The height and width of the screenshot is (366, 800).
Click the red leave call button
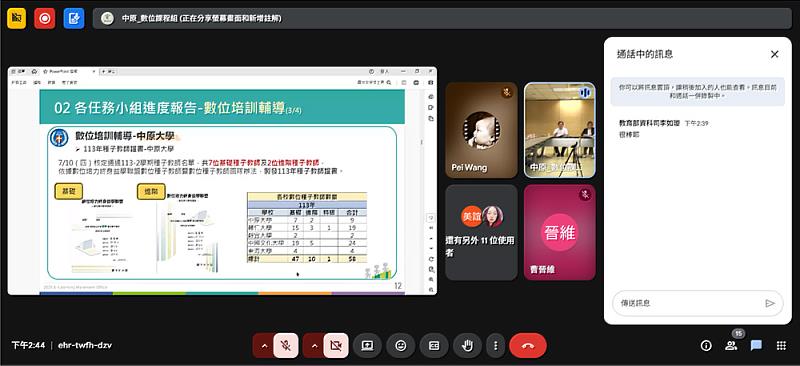528,346
